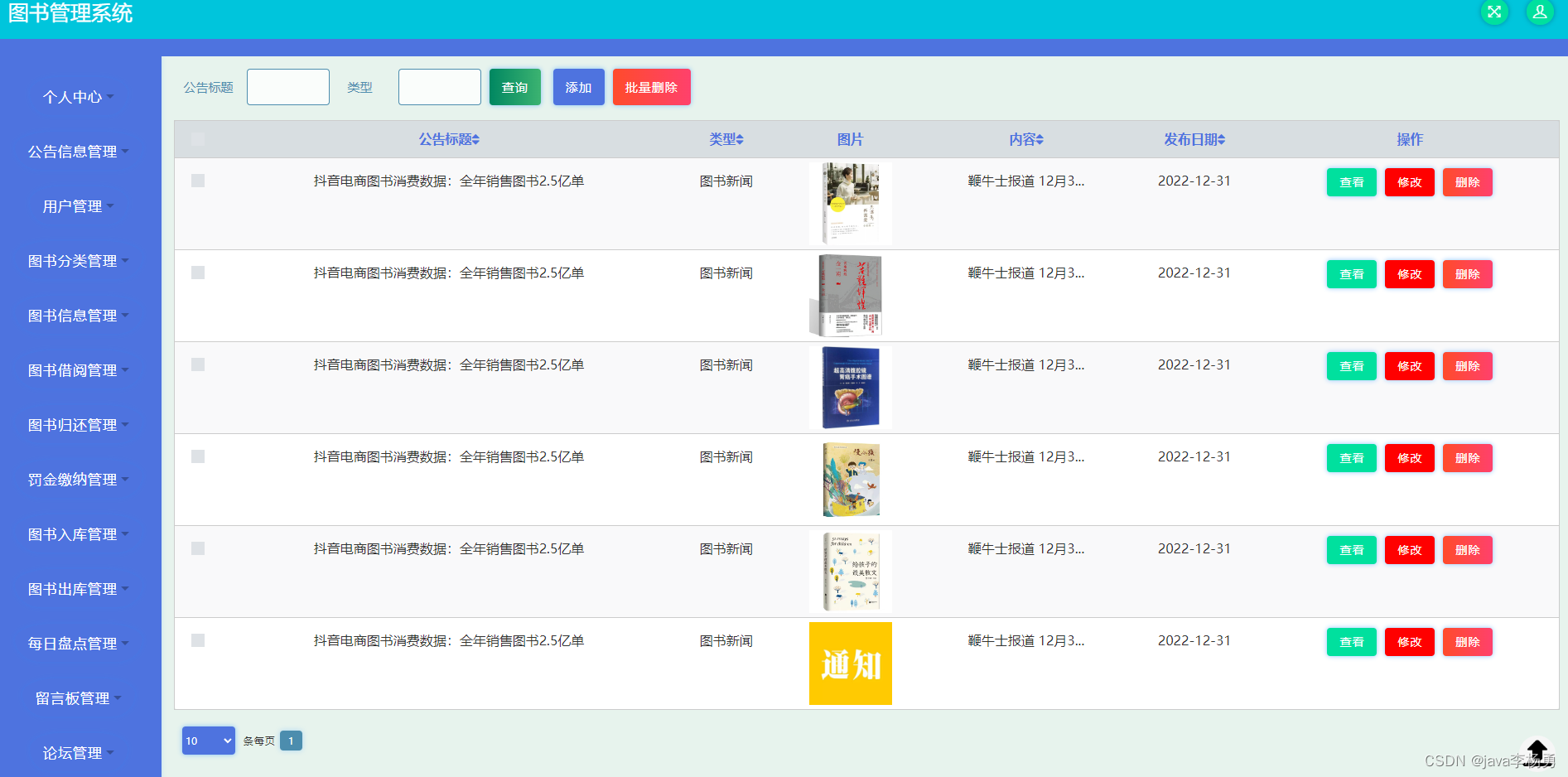Open the 公告信息管理 sidebar menu
Viewport: 1568px width, 777px height.
pyautogui.click(x=79, y=152)
